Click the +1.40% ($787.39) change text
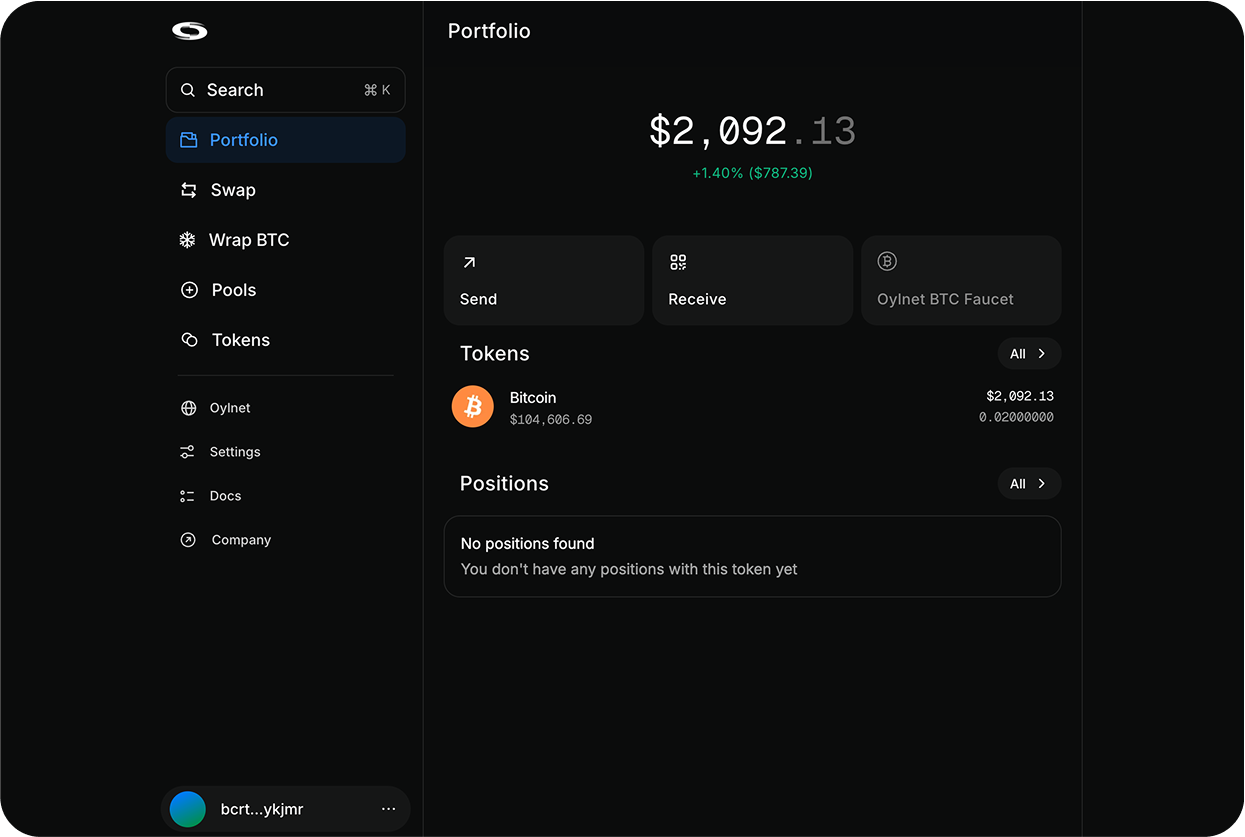Viewport: 1245px width, 837px height. click(752, 173)
